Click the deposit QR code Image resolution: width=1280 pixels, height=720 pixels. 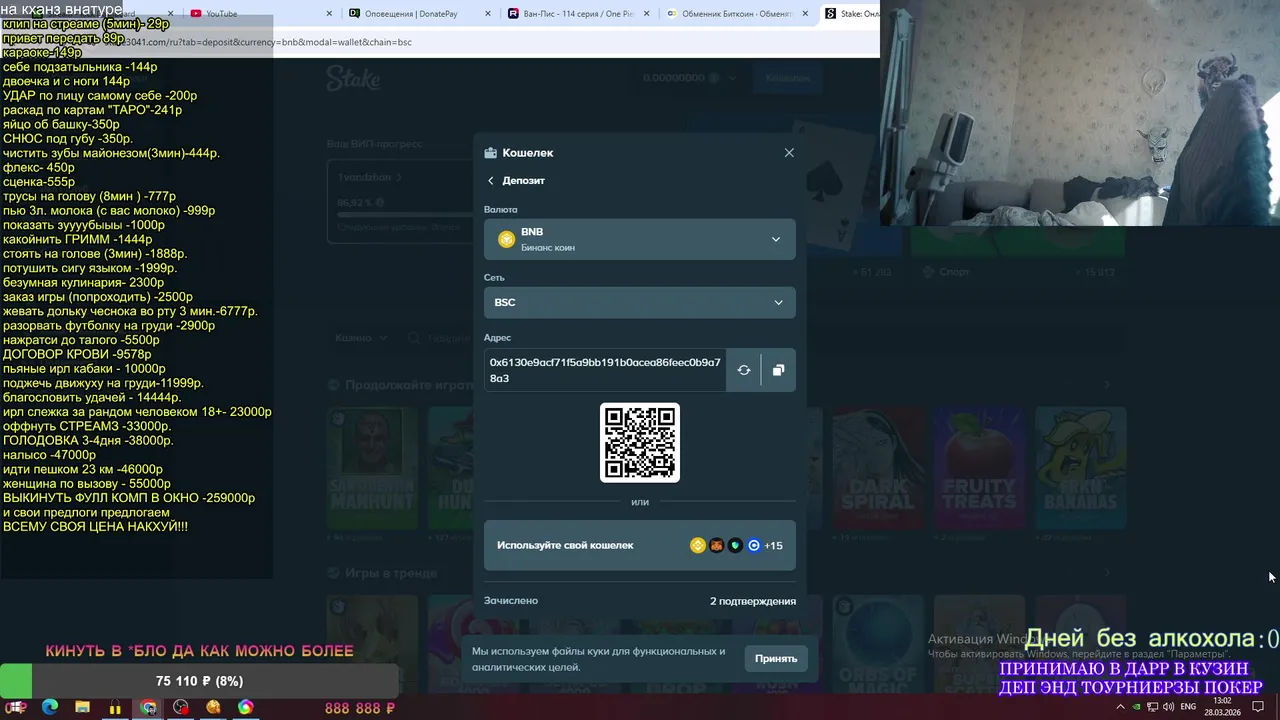click(640, 443)
